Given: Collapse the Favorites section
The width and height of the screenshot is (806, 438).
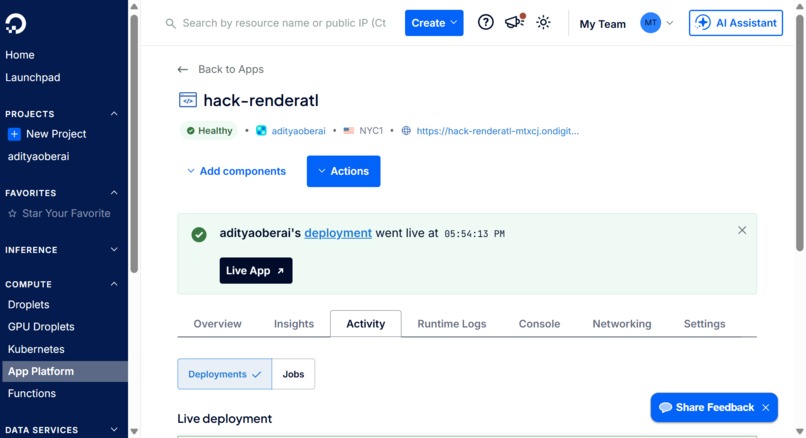Looking at the screenshot, I should coord(114,193).
